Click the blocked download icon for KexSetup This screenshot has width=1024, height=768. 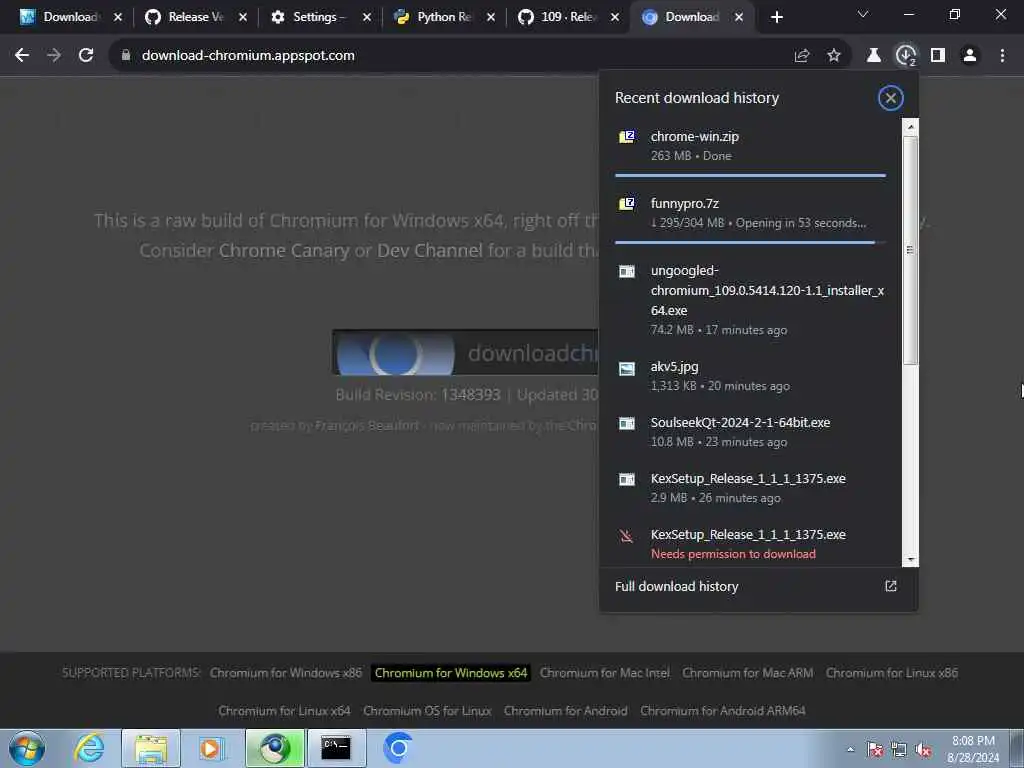point(626,536)
